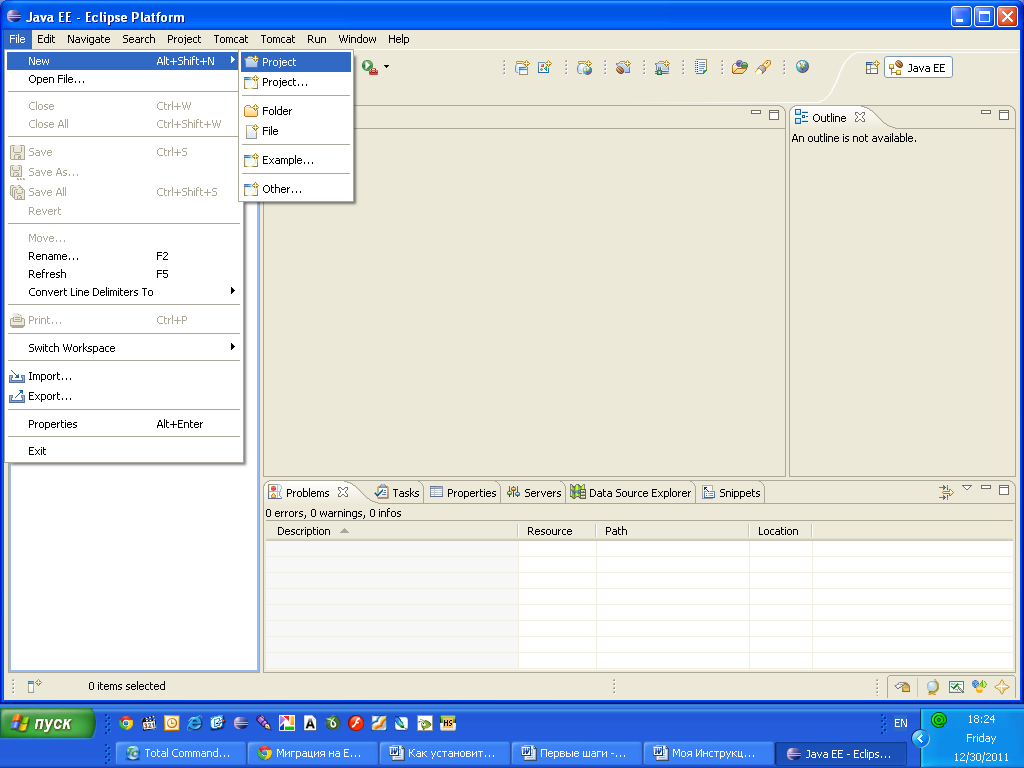Image resolution: width=1024 pixels, height=768 pixels.
Task: Open the Edit menu
Action: (x=46, y=39)
